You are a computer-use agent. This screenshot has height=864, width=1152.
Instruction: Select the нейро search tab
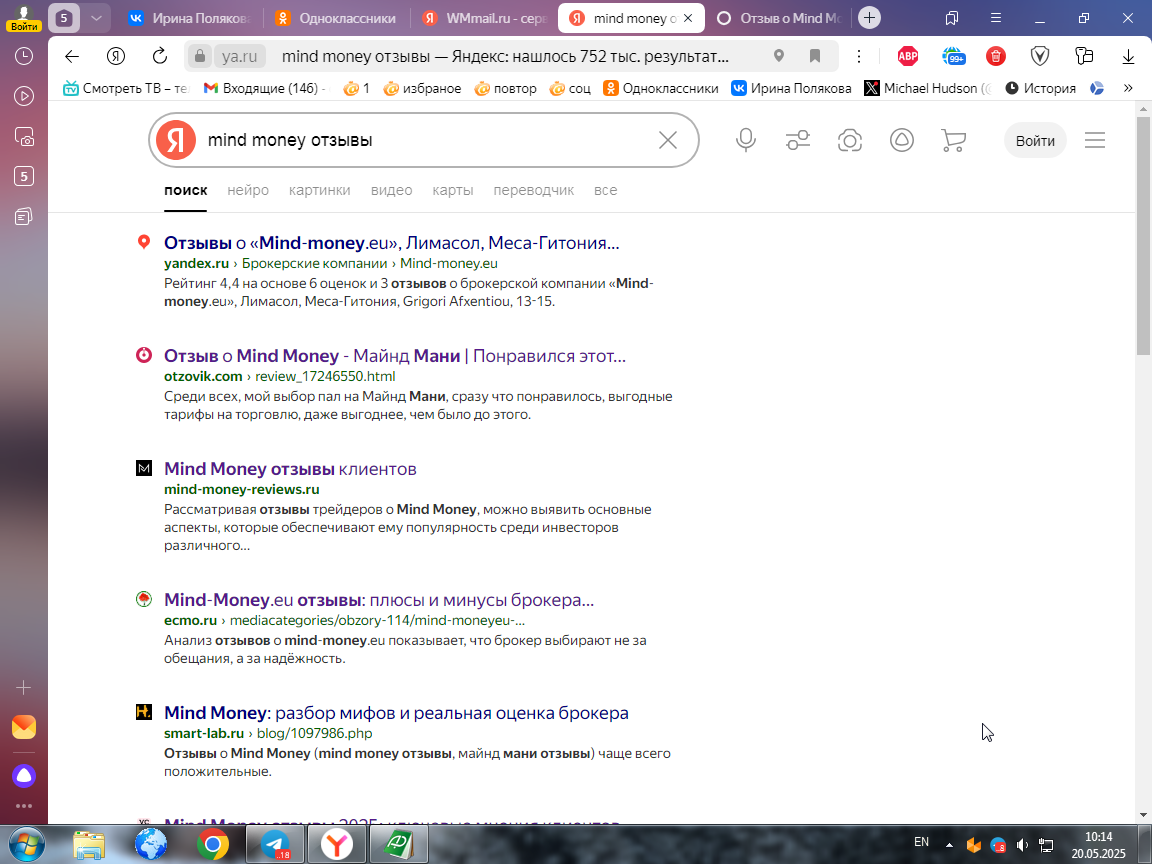248,190
